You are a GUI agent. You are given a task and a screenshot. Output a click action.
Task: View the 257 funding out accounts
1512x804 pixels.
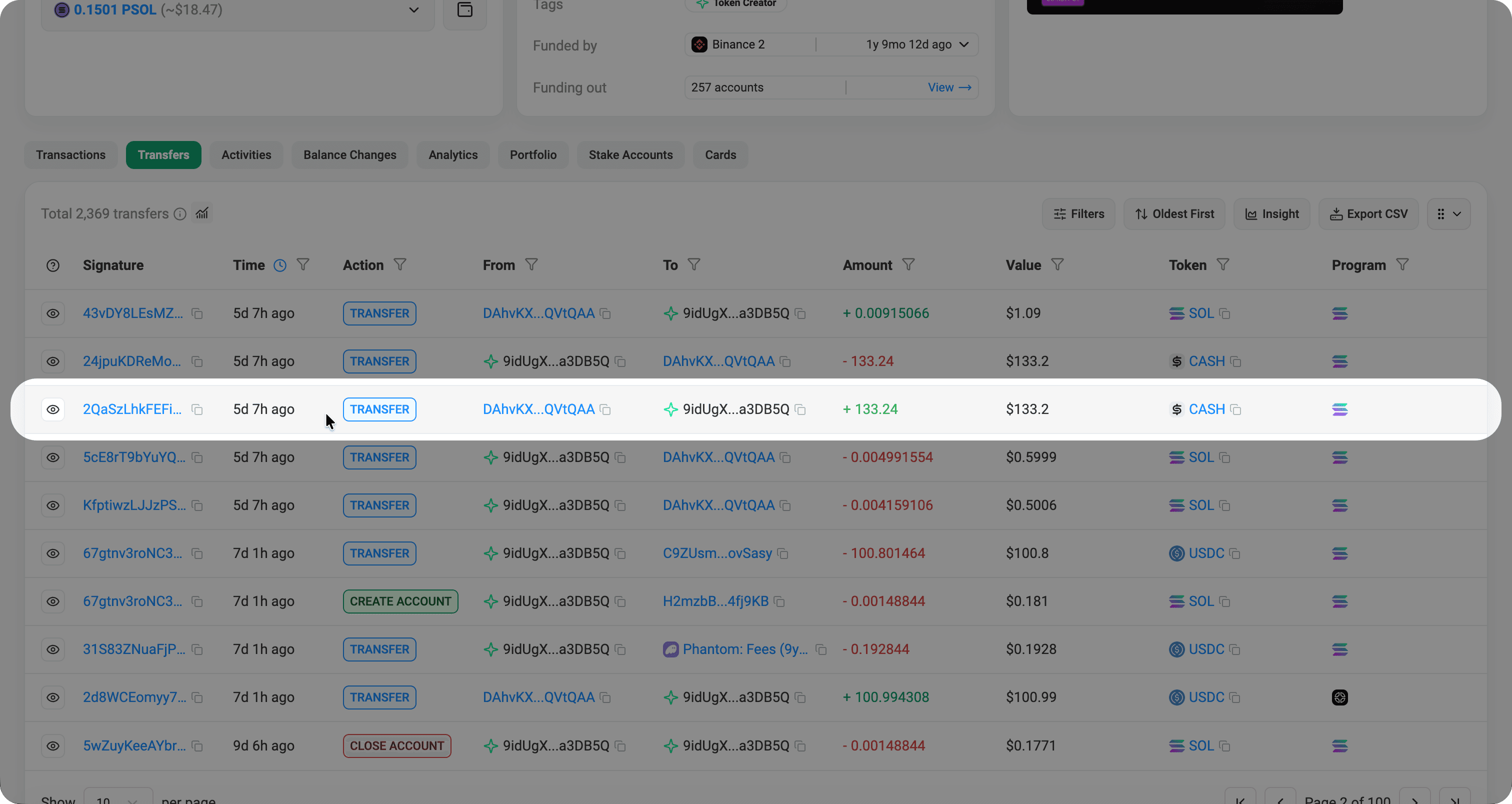(x=949, y=87)
